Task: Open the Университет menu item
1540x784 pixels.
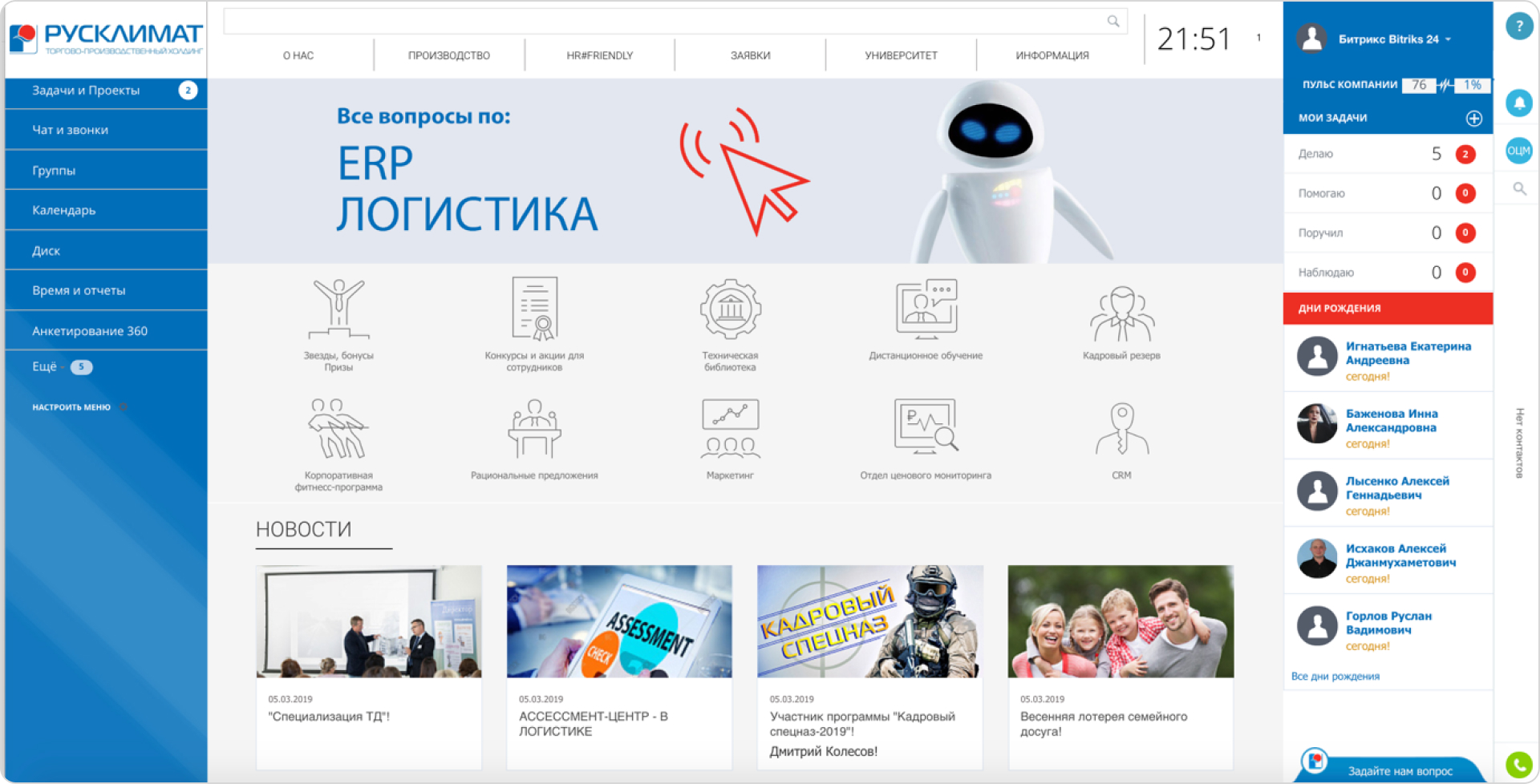Action: tap(901, 55)
